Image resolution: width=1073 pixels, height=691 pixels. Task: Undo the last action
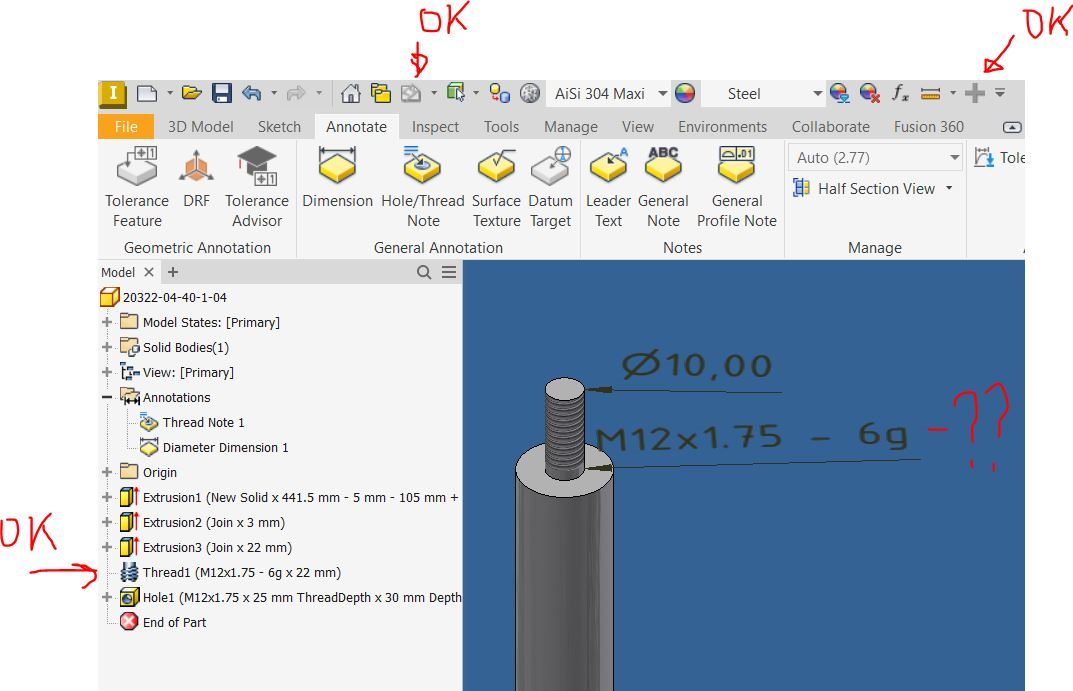(251, 93)
